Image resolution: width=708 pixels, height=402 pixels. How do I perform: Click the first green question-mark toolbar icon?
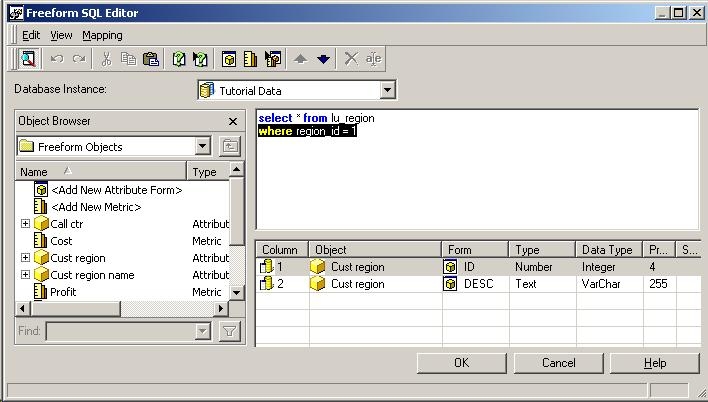pyautogui.click(x=178, y=59)
